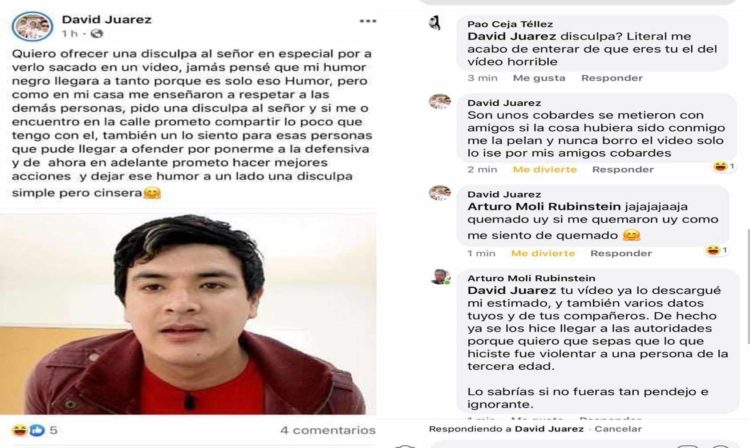The width and height of the screenshot is (750, 448).
Task: Click the public globe privacy icon
Action: click(97, 33)
